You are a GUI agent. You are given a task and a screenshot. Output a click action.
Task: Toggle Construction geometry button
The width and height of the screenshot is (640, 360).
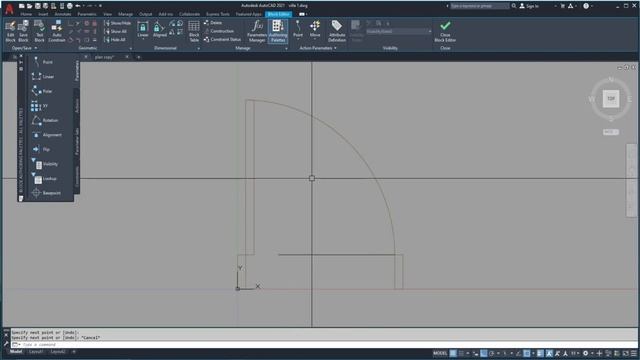(x=219, y=31)
